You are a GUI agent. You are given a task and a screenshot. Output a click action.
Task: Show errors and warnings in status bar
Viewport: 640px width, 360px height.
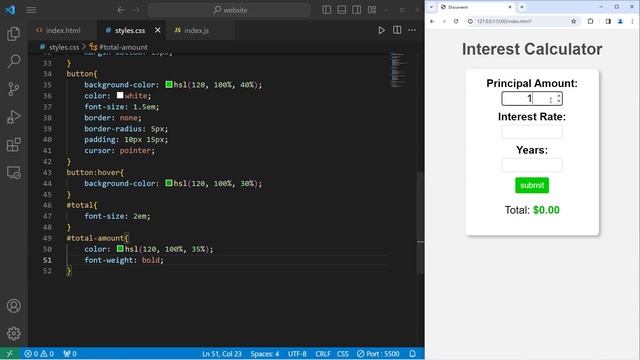(39, 353)
